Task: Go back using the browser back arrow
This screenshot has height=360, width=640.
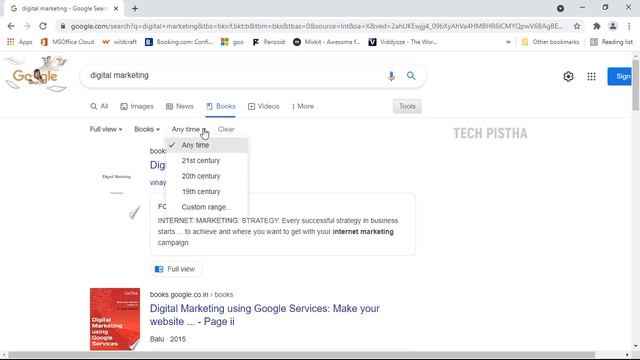Action: pos(11,26)
